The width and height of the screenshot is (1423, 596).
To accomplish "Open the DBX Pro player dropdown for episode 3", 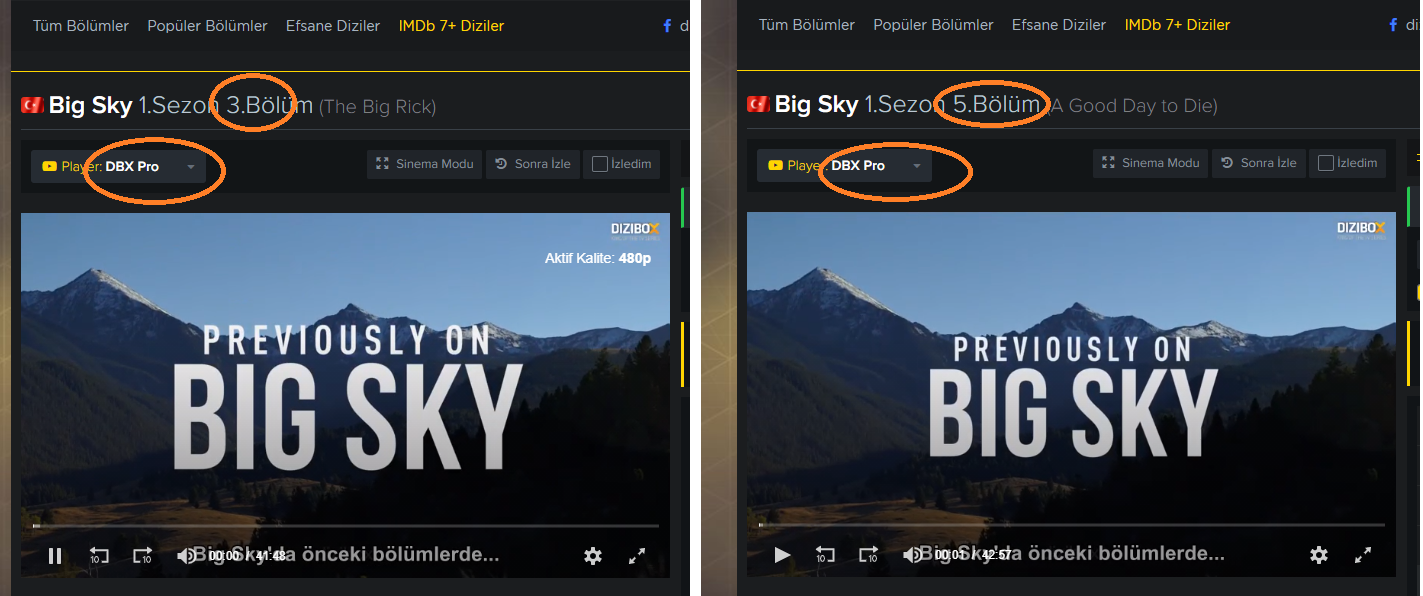I will pos(118,166).
